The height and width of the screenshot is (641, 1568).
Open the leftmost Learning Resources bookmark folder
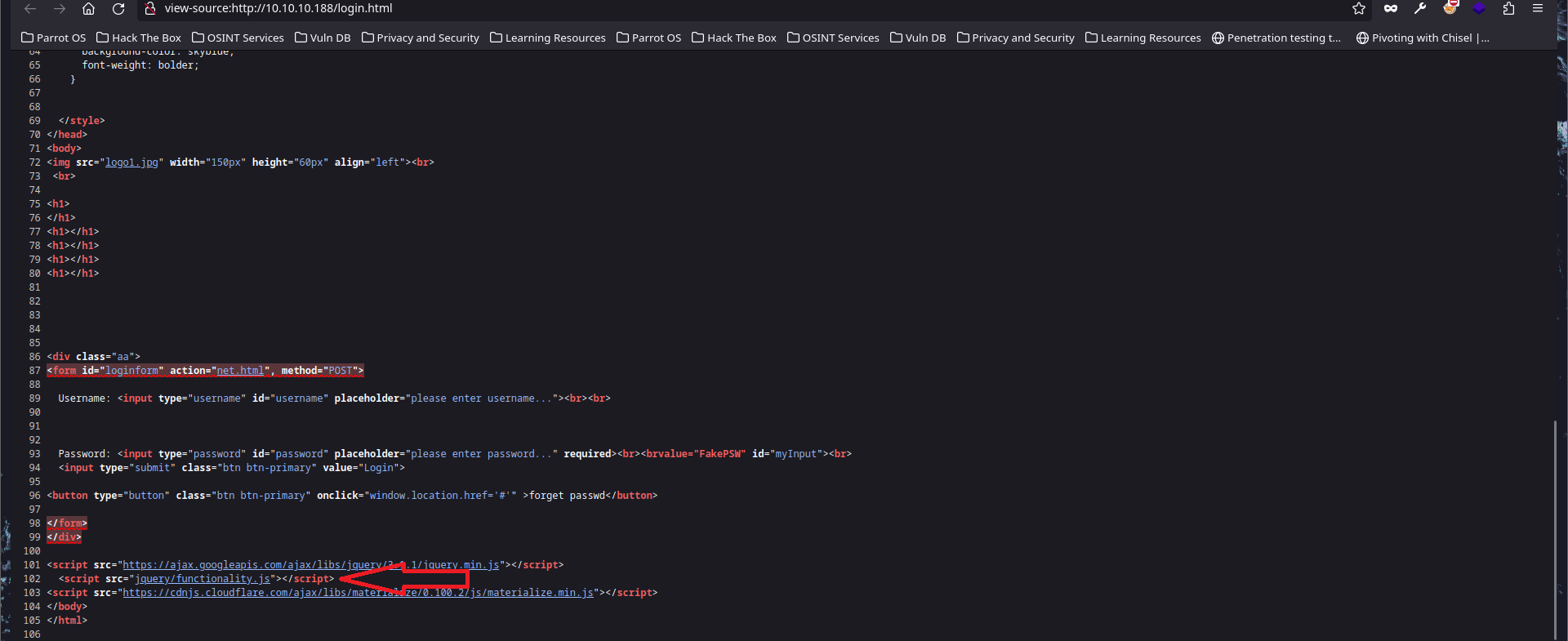pos(548,38)
